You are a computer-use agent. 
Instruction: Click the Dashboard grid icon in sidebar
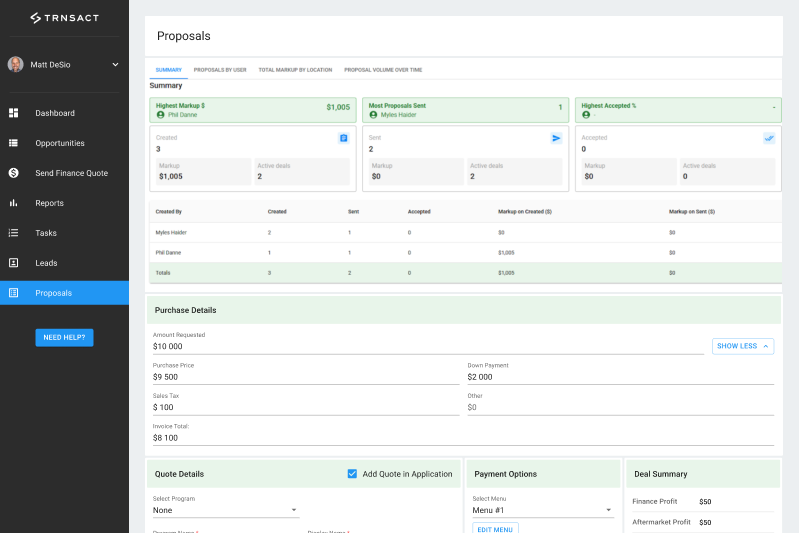[14, 113]
